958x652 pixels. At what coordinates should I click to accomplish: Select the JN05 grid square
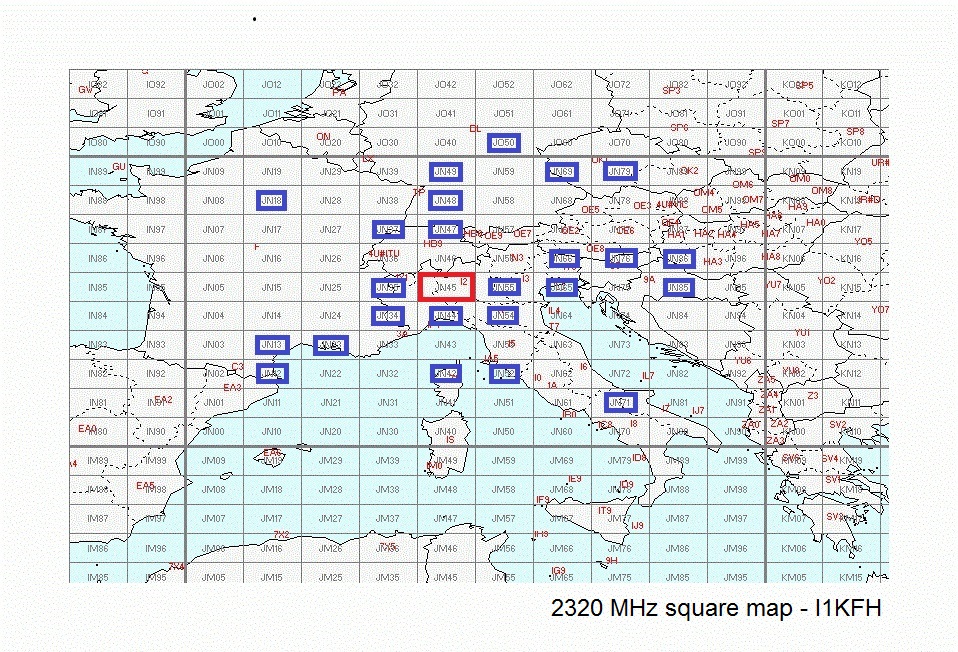pos(213,287)
